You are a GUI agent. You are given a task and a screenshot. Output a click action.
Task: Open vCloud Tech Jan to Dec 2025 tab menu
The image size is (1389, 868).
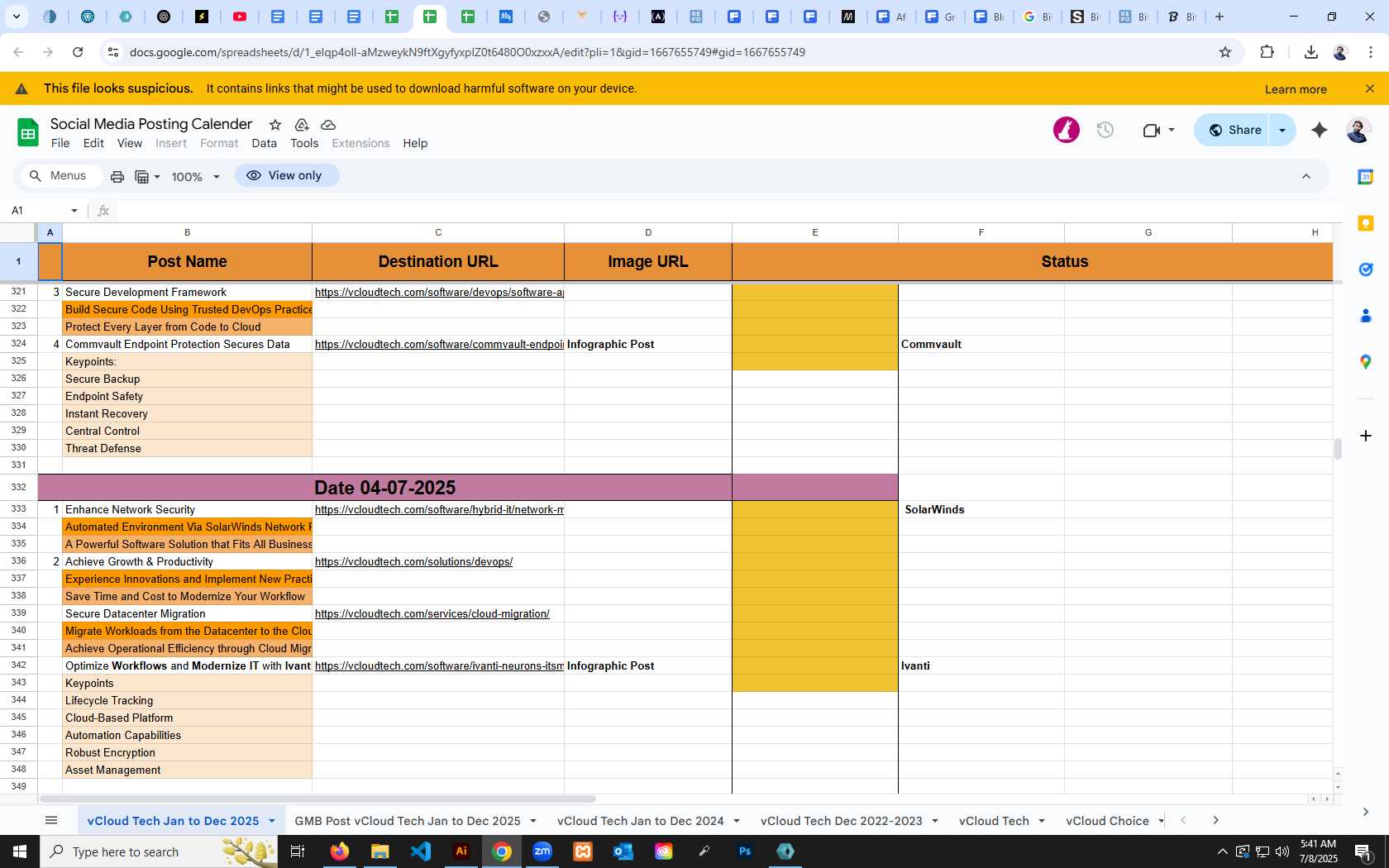271,821
